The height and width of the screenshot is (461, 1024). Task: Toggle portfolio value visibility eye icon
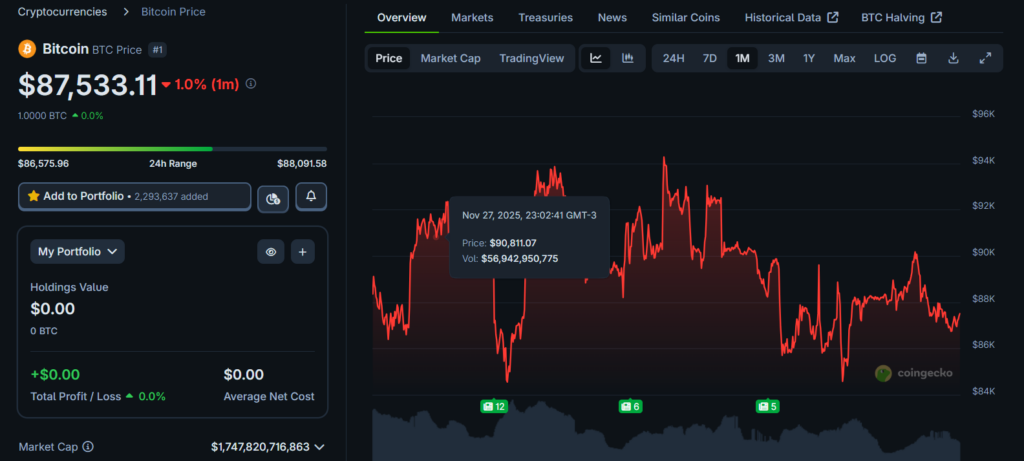[270, 252]
